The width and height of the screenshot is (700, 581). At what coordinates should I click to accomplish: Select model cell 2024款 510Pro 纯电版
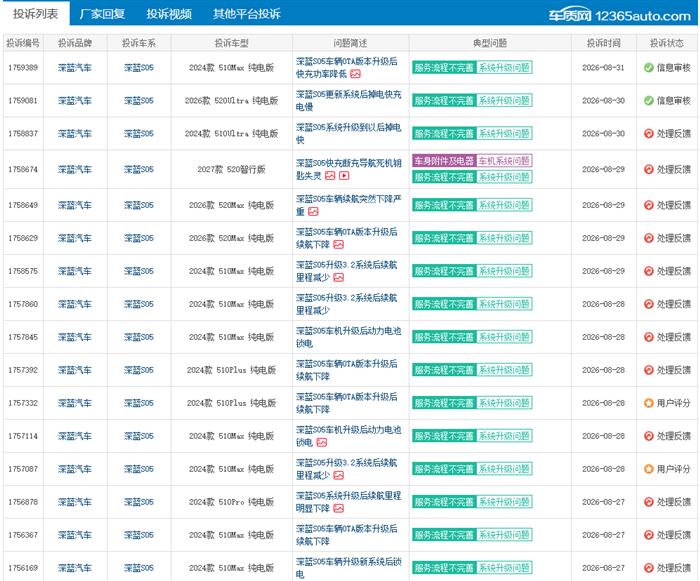231,502
